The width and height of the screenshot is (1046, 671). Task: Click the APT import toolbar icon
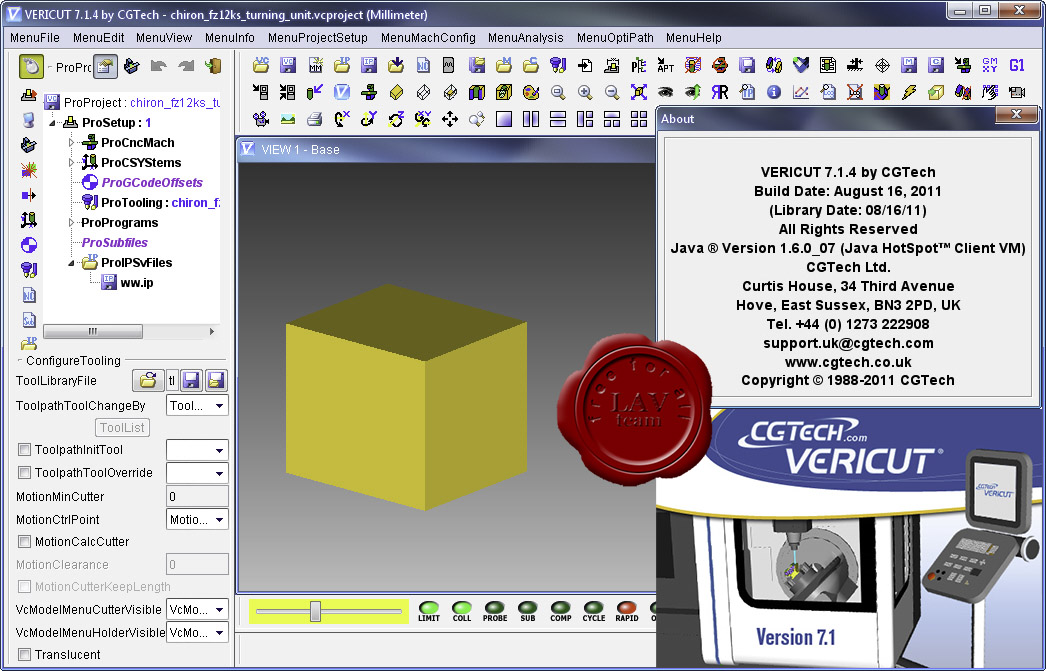click(x=666, y=65)
